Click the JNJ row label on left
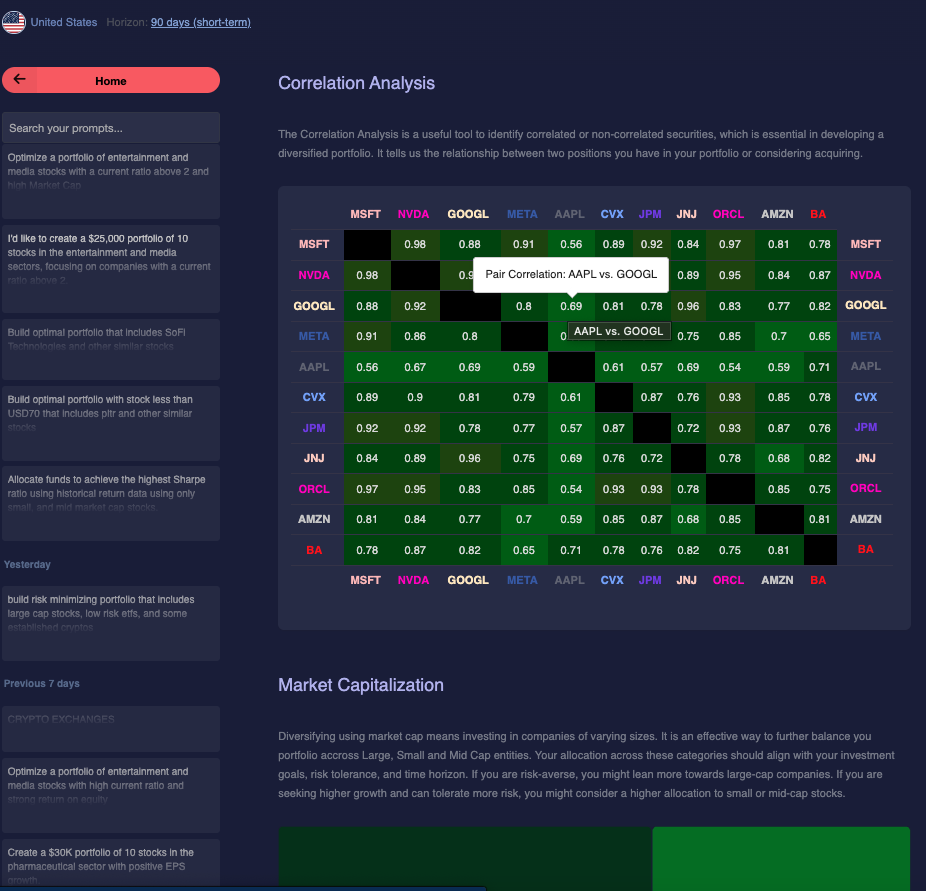 pyautogui.click(x=314, y=458)
